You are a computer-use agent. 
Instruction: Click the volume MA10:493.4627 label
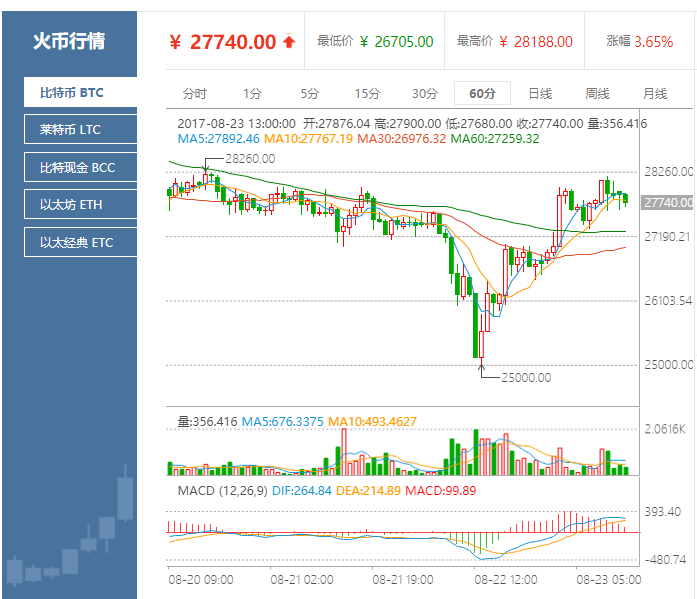click(373, 422)
